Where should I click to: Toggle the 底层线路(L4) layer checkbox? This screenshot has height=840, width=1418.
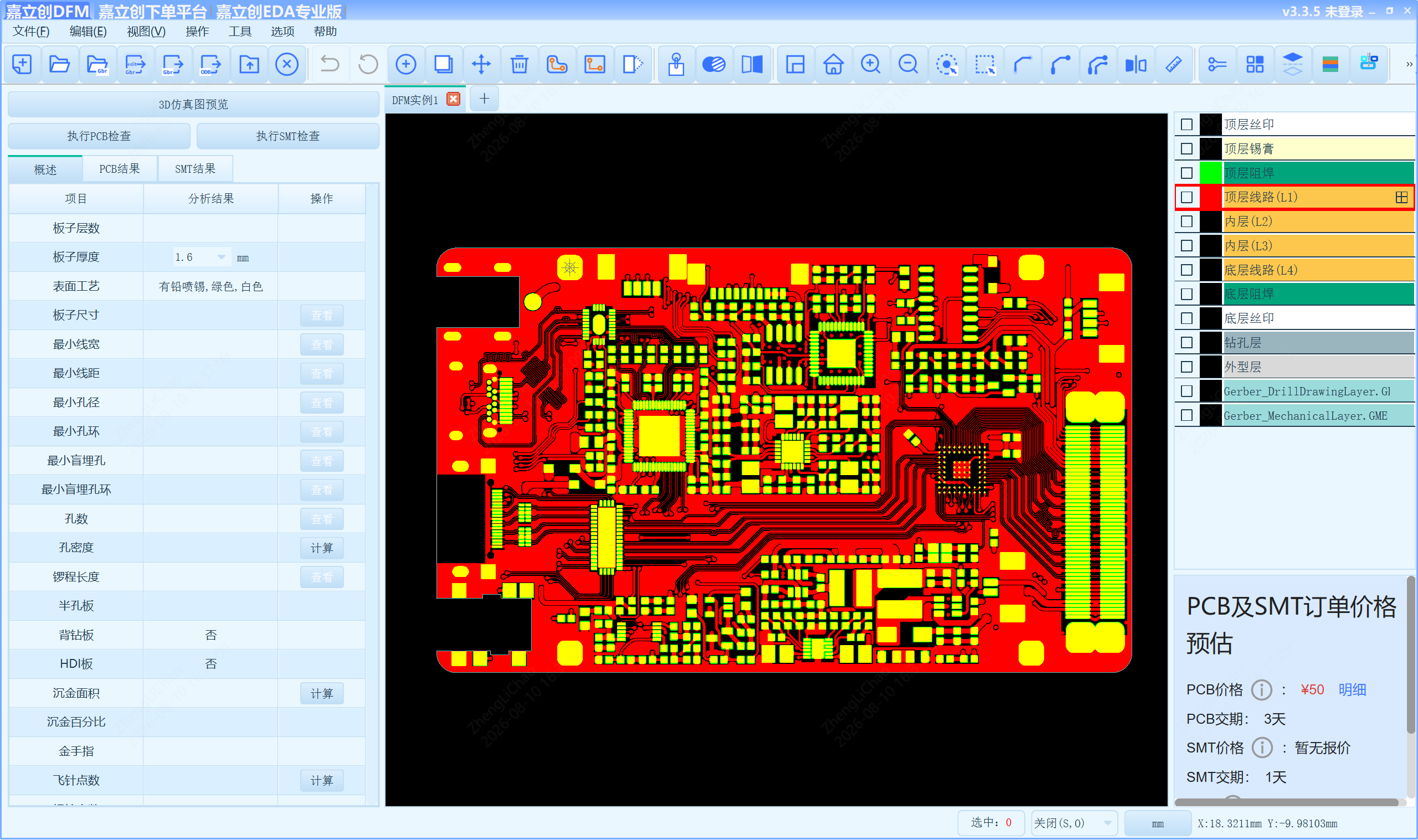point(1187,270)
